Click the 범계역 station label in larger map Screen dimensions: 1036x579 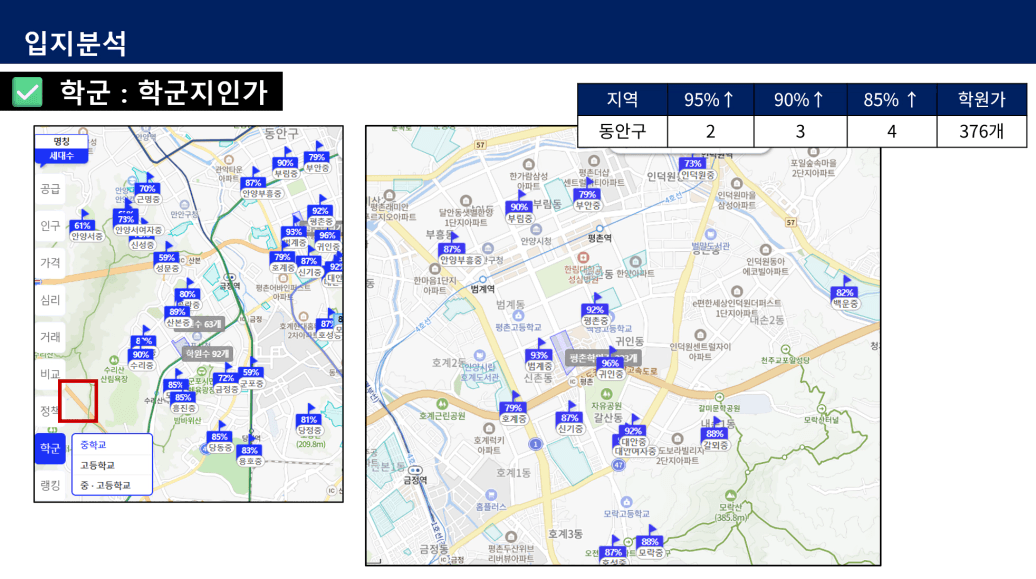pyautogui.click(x=482, y=289)
